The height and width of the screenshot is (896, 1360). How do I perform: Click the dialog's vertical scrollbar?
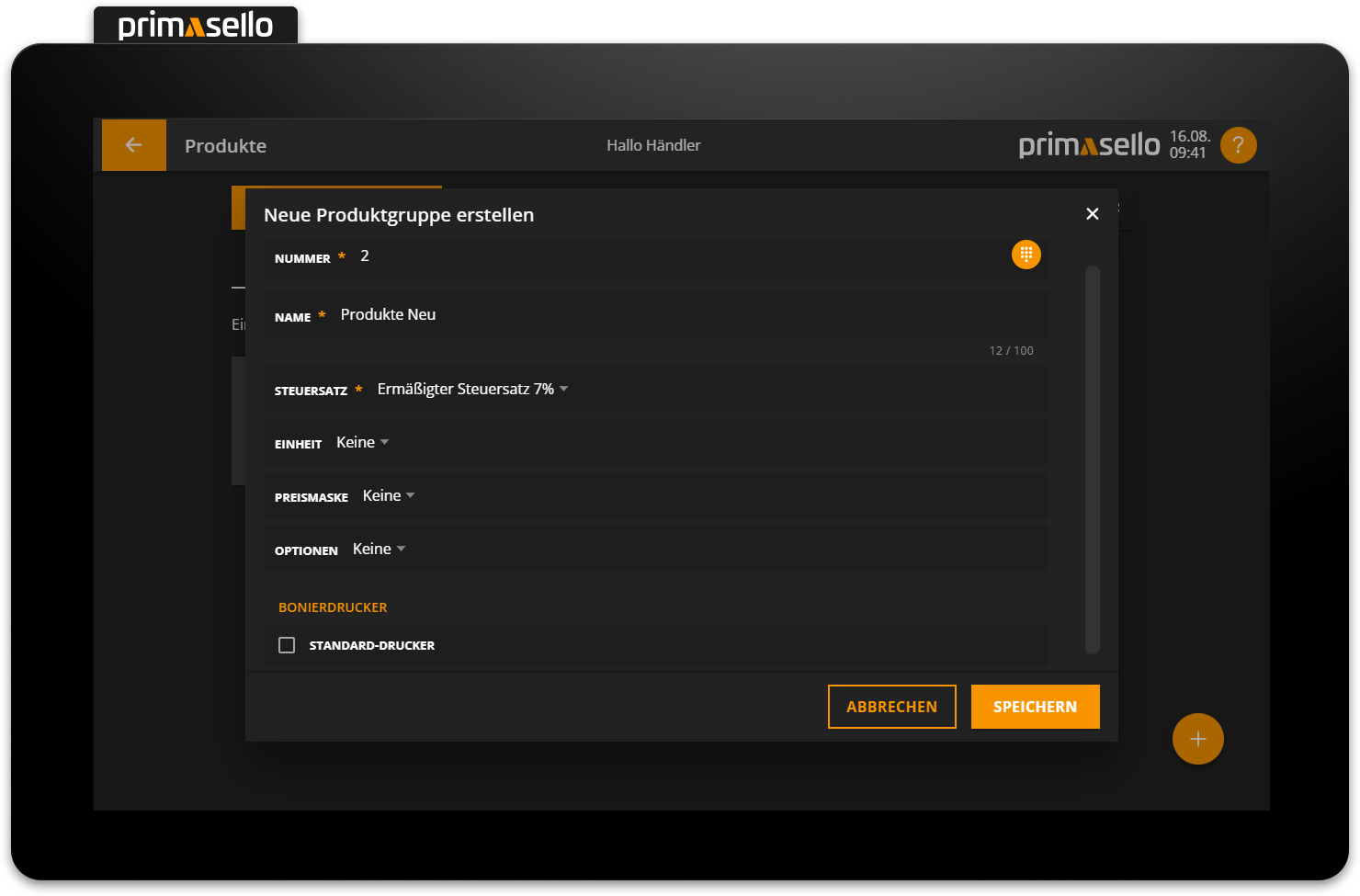pyautogui.click(x=1092, y=459)
